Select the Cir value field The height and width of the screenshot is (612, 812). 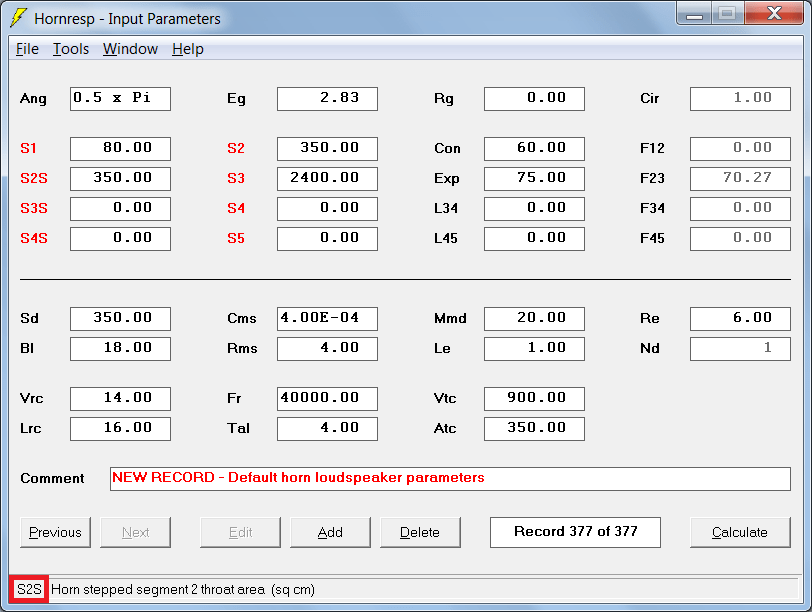[741, 99]
